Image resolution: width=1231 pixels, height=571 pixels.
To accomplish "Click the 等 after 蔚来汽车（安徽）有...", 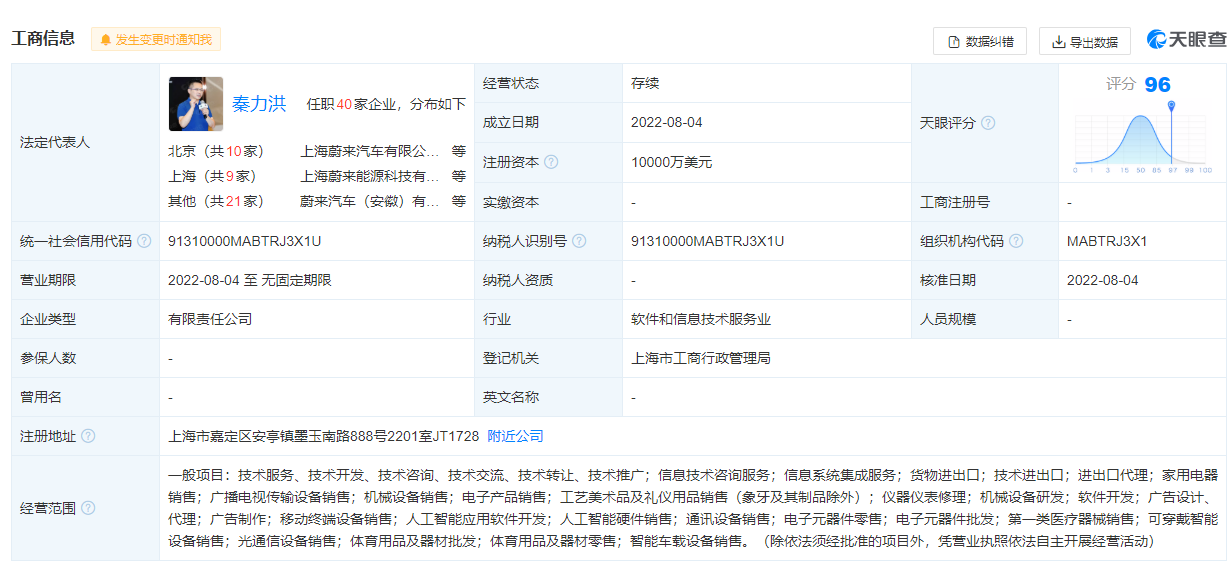I will [x=458, y=201].
